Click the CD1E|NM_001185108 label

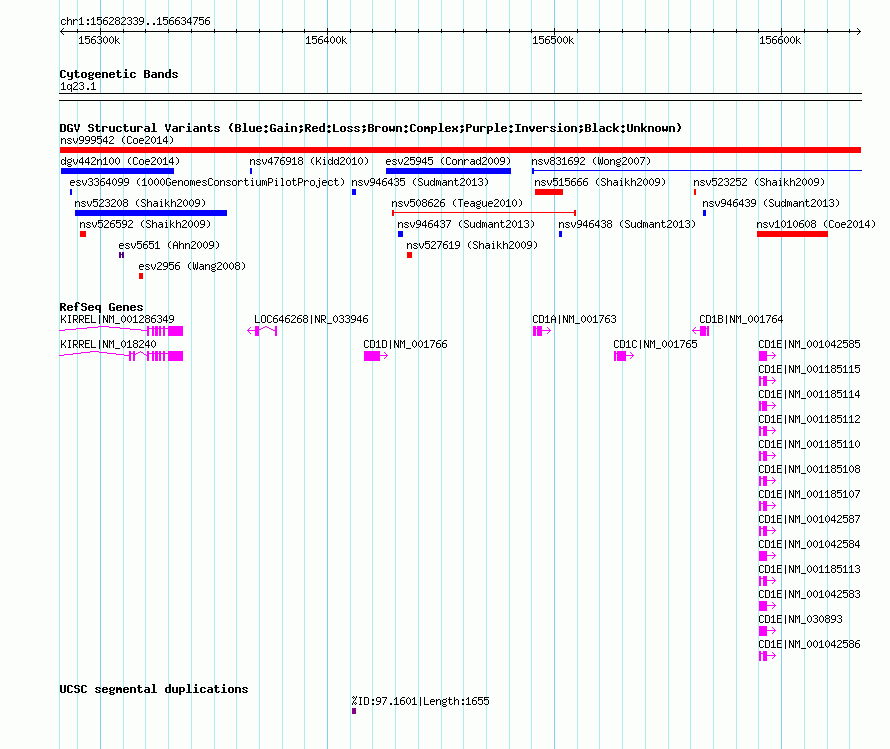809,469
